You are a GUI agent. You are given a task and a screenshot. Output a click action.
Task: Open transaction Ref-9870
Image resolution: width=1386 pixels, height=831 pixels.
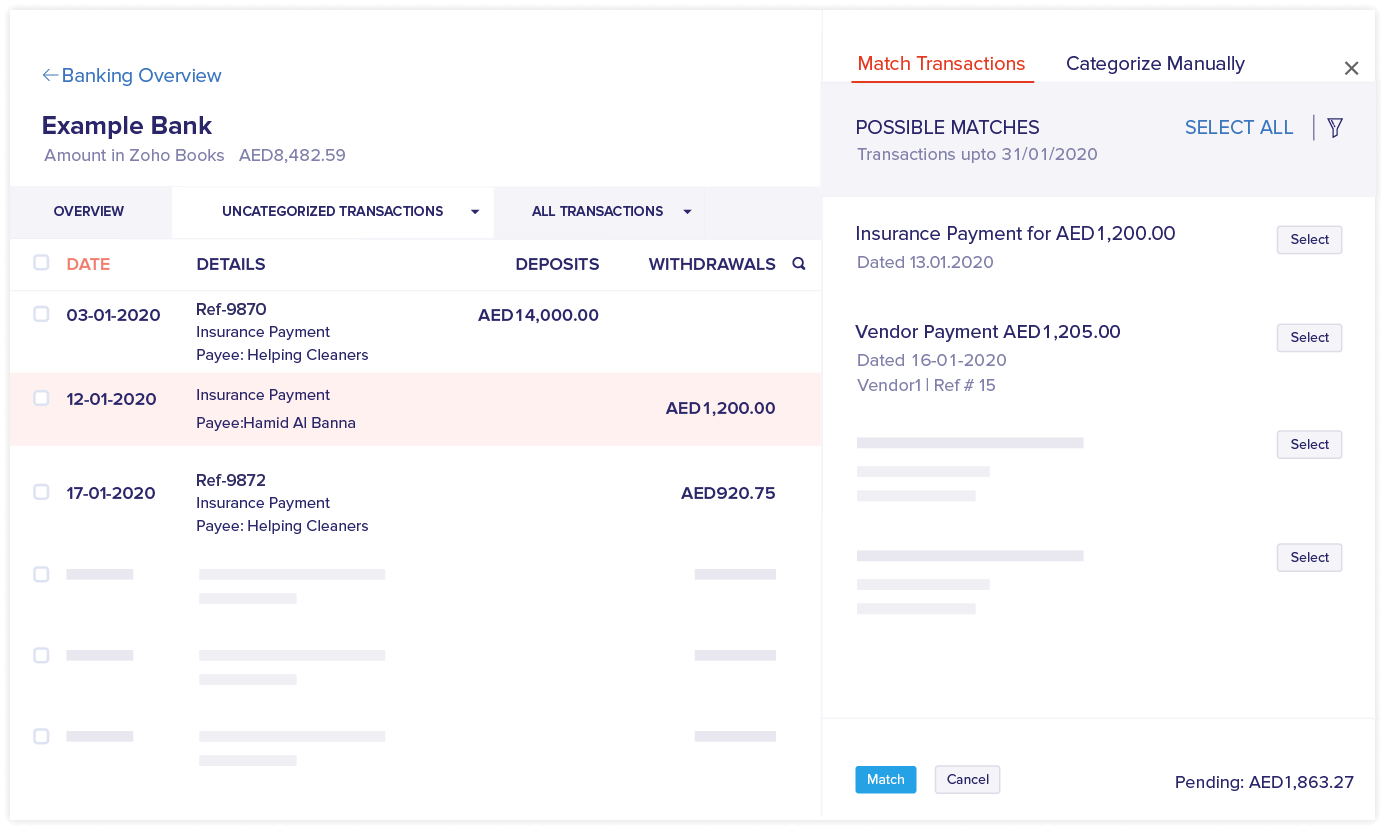[231, 309]
